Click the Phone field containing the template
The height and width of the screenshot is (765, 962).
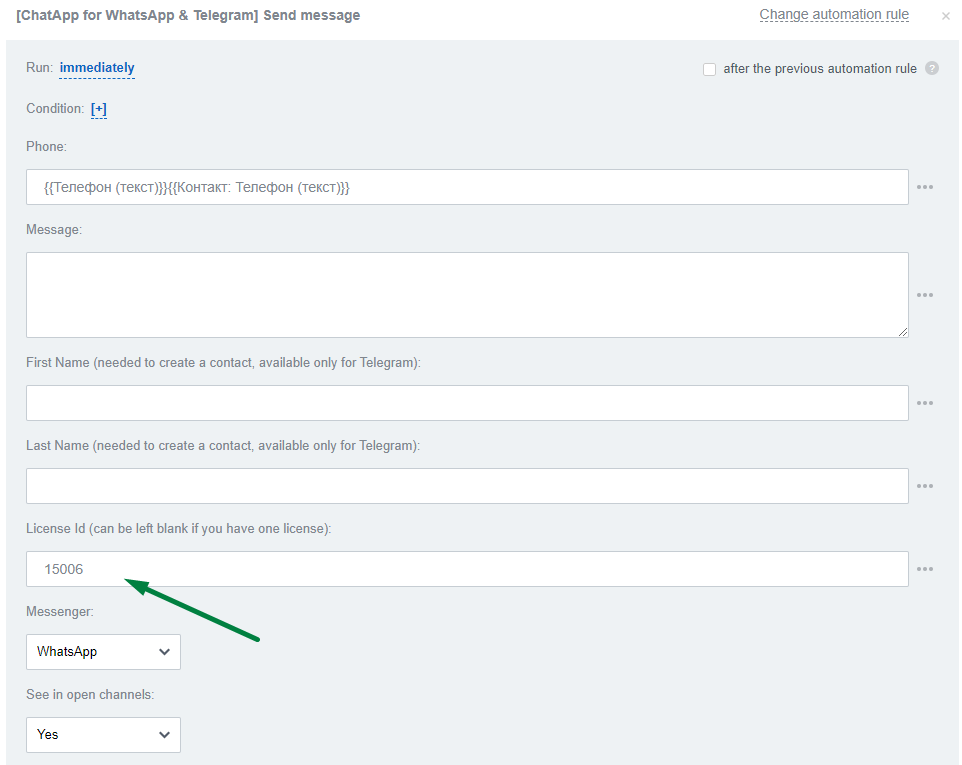click(x=466, y=187)
